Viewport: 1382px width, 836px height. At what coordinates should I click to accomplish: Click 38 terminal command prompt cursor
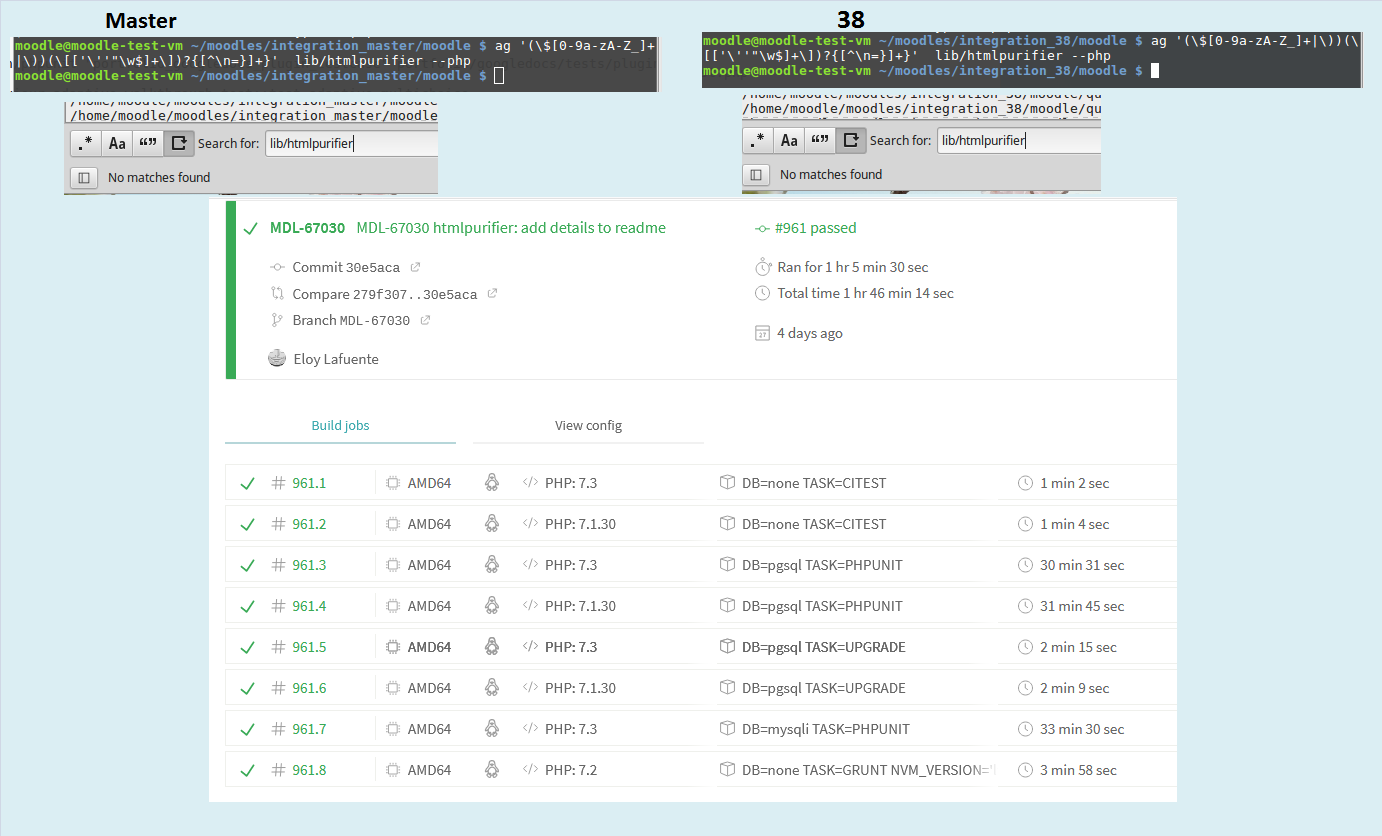(1155, 70)
